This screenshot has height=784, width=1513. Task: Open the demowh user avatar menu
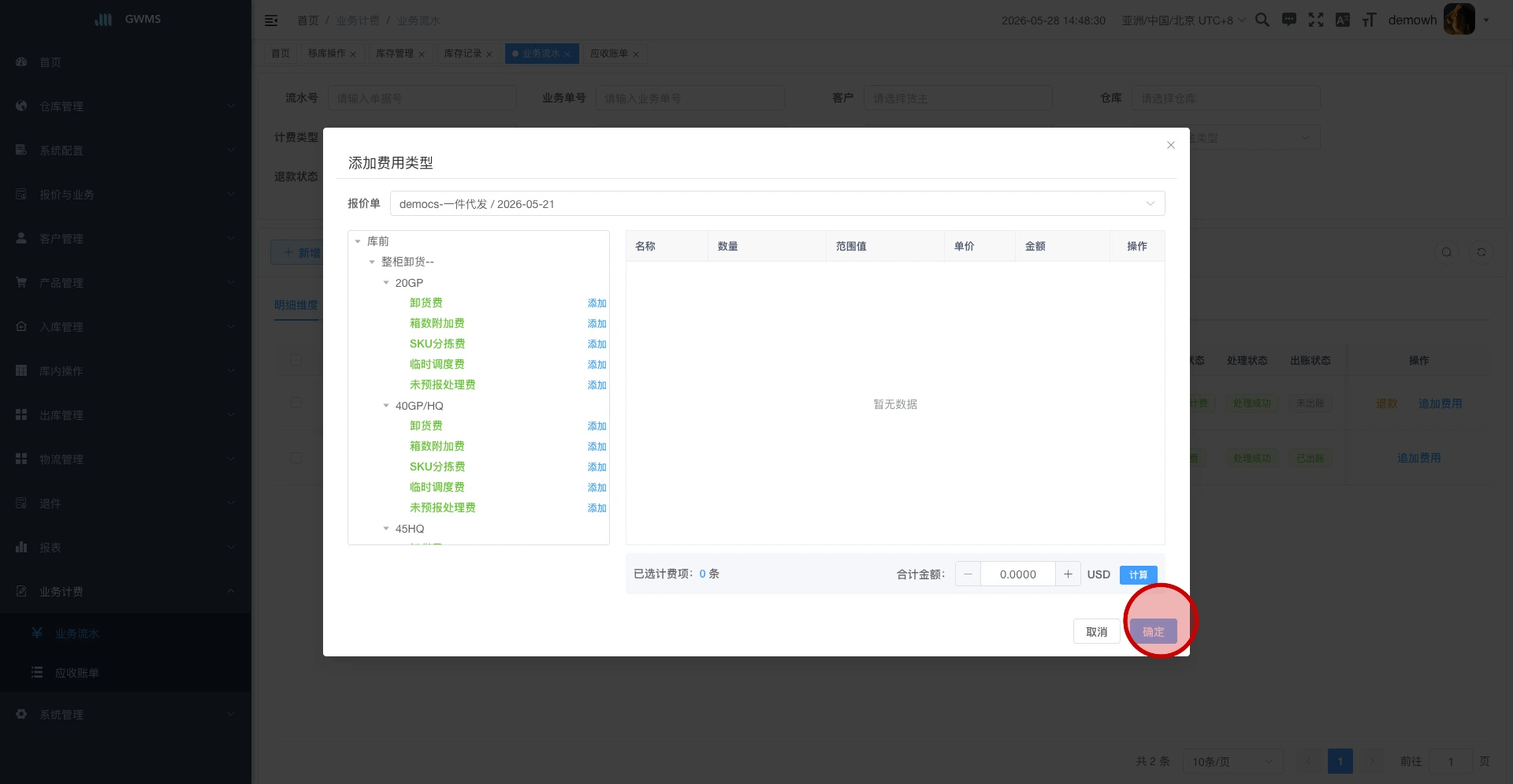pos(1459,20)
